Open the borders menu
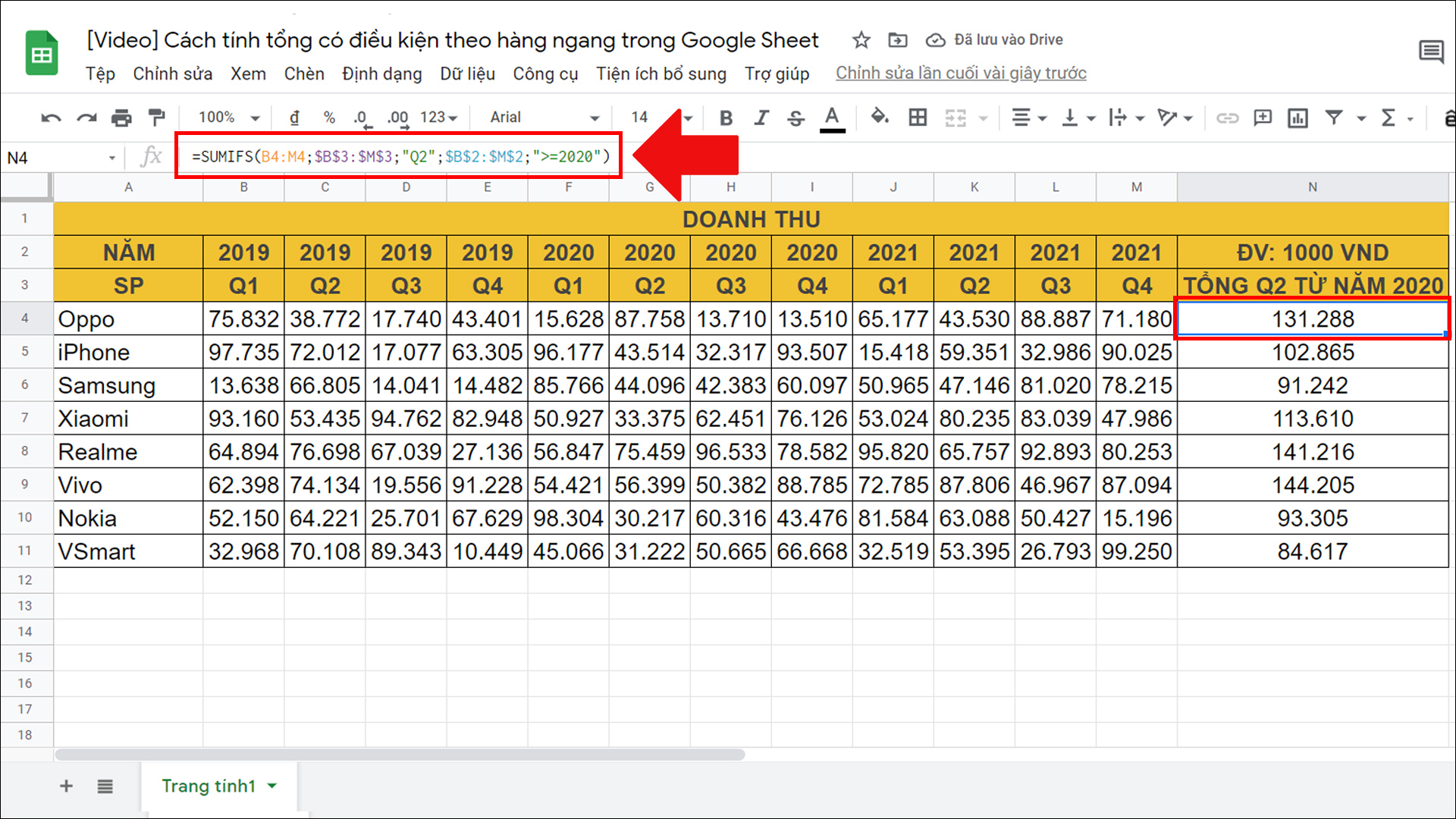Viewport: 1456px width, 819px height. (918, 118)
